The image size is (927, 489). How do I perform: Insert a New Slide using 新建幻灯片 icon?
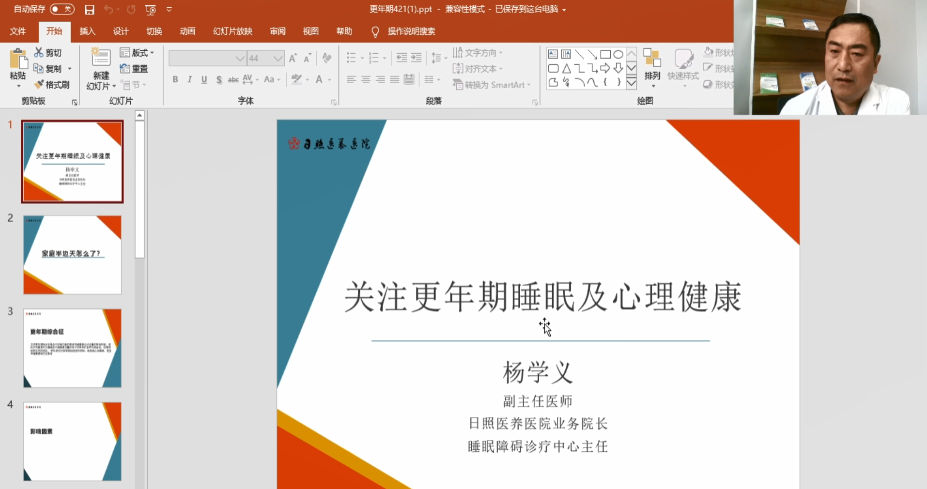click(x=101, y=61)
